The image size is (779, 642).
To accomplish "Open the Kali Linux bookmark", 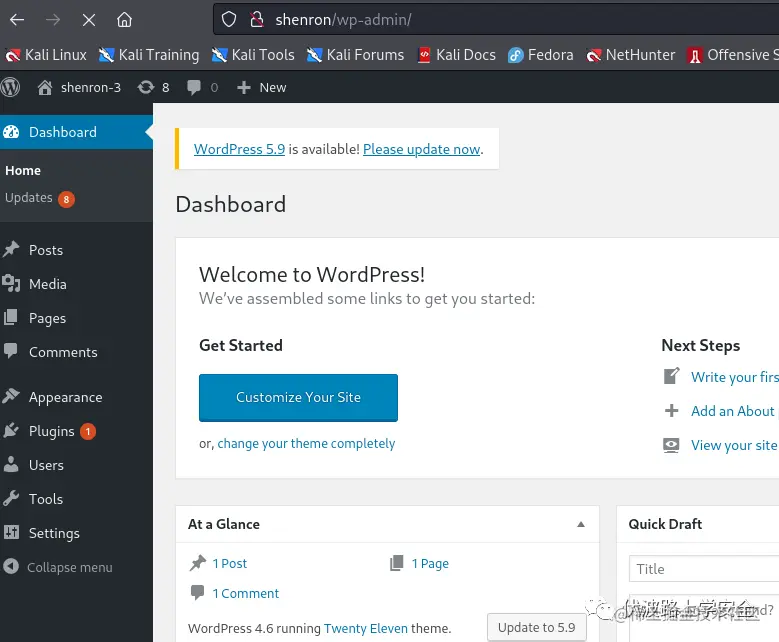I will click(x=46, y=55).
